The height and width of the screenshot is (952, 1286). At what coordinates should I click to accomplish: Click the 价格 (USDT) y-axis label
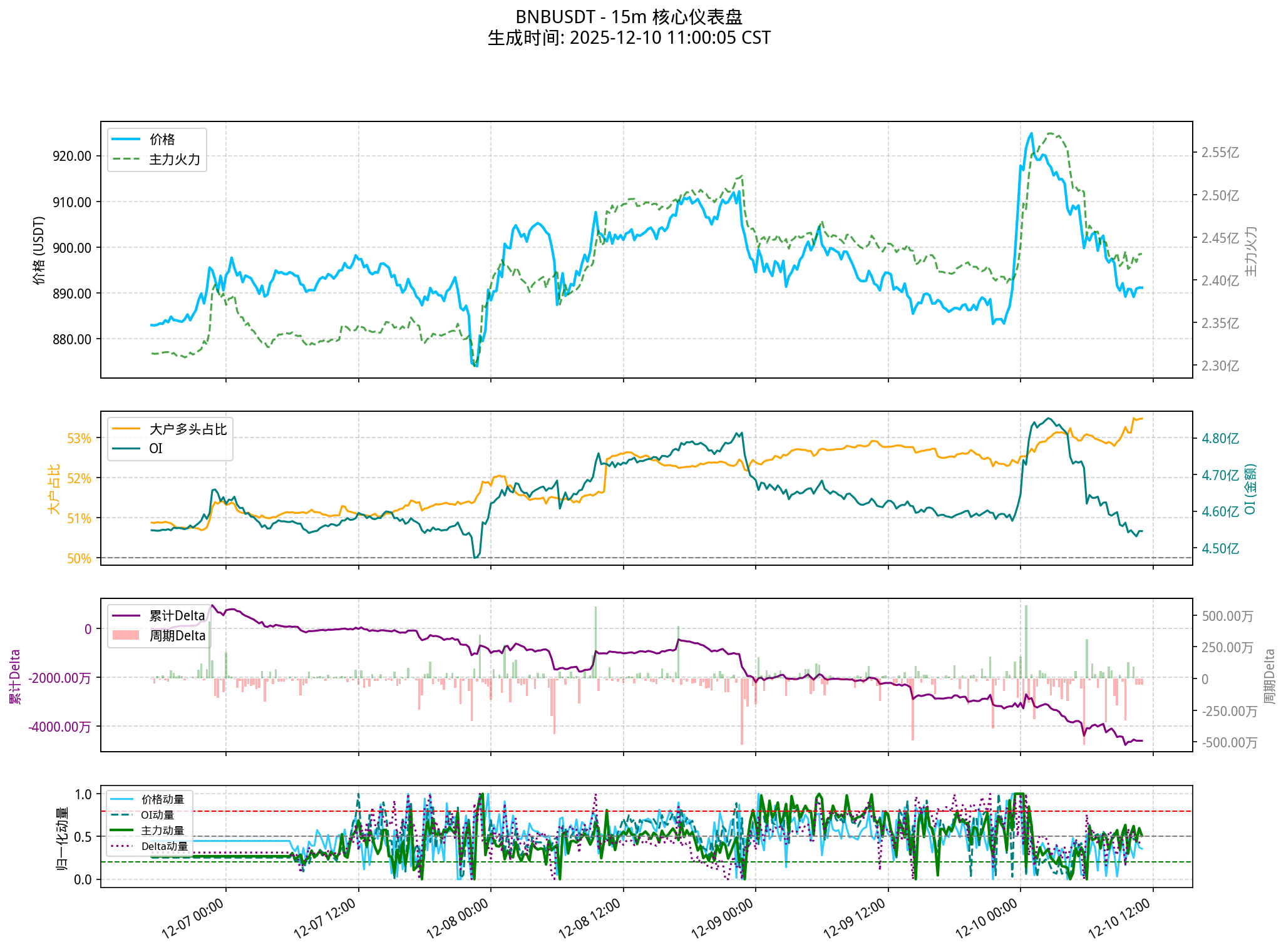(x=39, y=250)
